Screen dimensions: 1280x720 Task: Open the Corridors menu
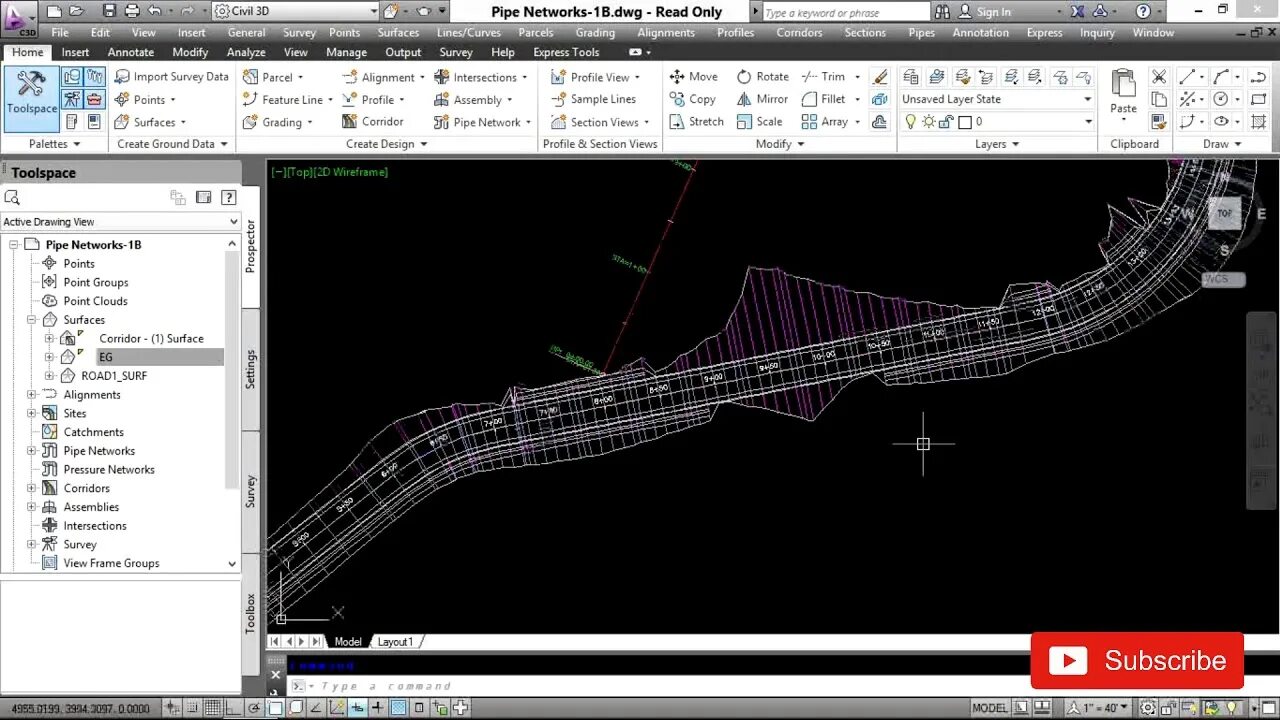(800, 32)
